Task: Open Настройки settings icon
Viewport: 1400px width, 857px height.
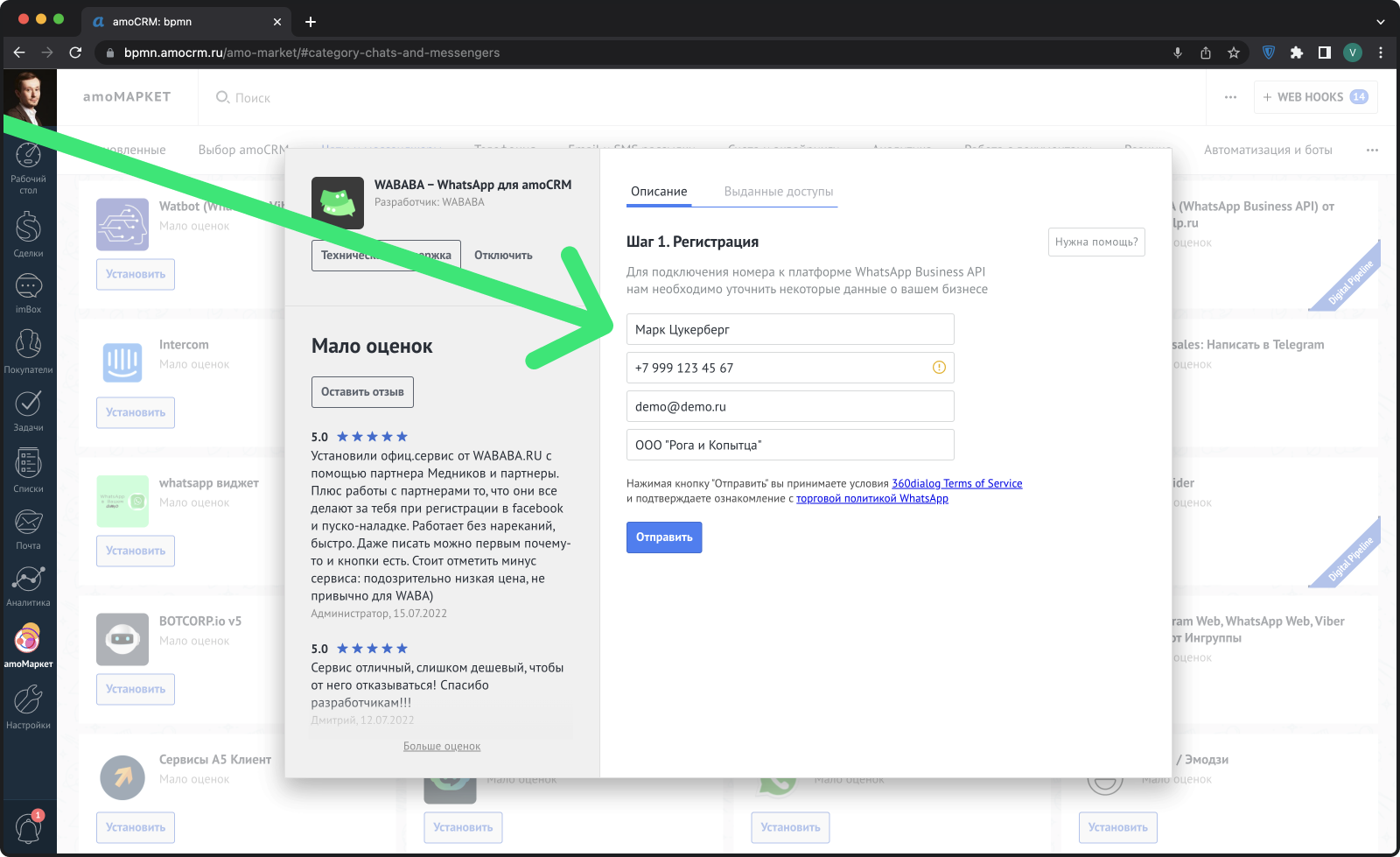Action: point(28,706)
